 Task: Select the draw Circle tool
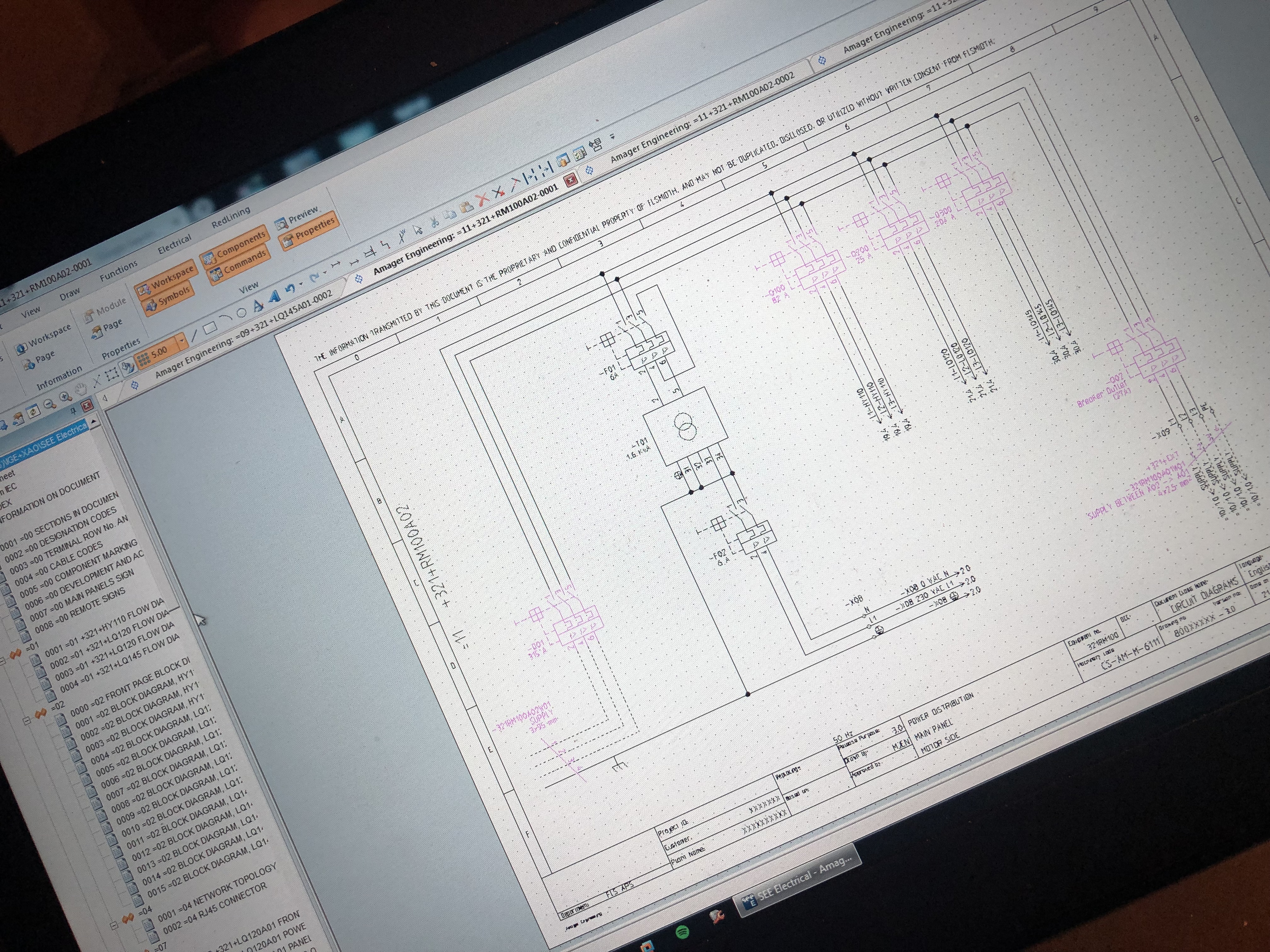click(x=242, y=313)
